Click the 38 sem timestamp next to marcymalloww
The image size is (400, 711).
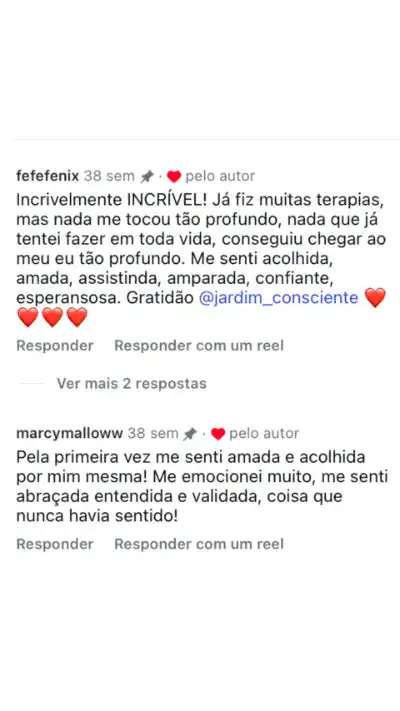153,433
